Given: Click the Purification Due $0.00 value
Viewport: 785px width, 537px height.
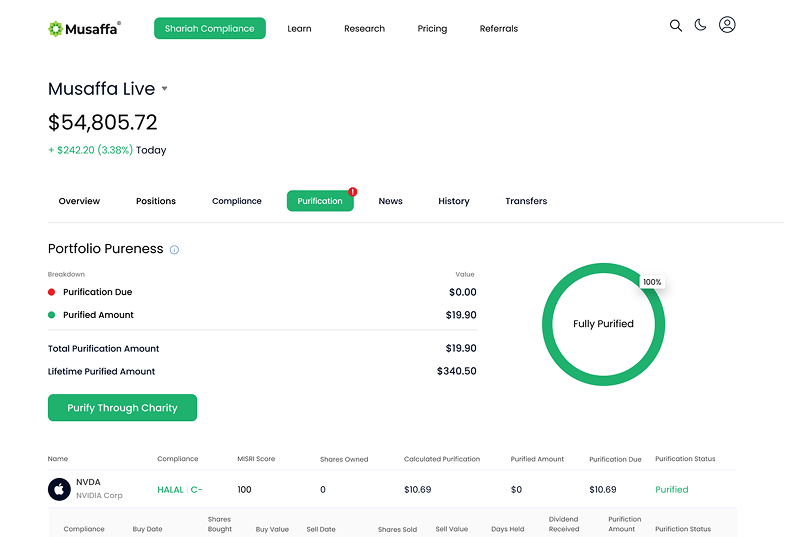Looking at the screenshot, I should (x=463, y=292).
